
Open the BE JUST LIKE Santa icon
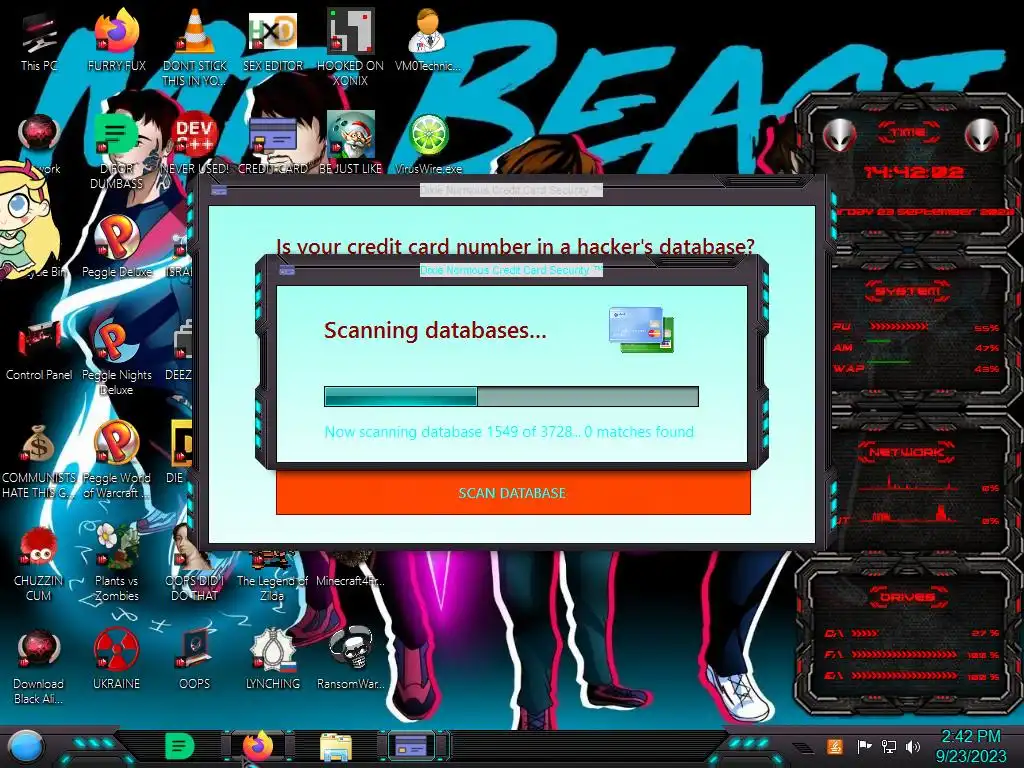pyautogui.click(x=350, y=144)
